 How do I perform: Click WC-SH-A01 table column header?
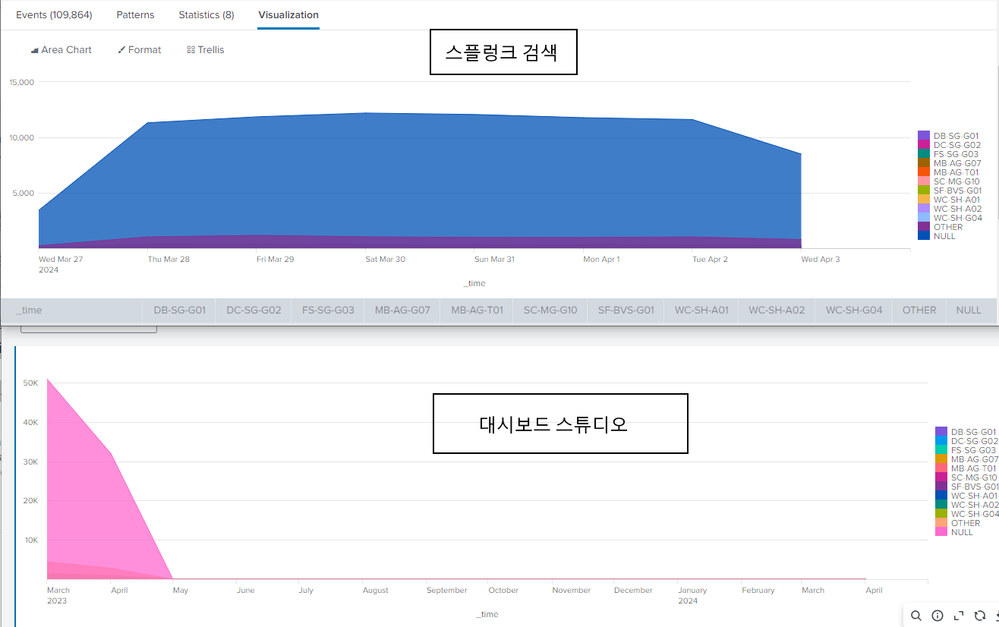click(701, 310)
